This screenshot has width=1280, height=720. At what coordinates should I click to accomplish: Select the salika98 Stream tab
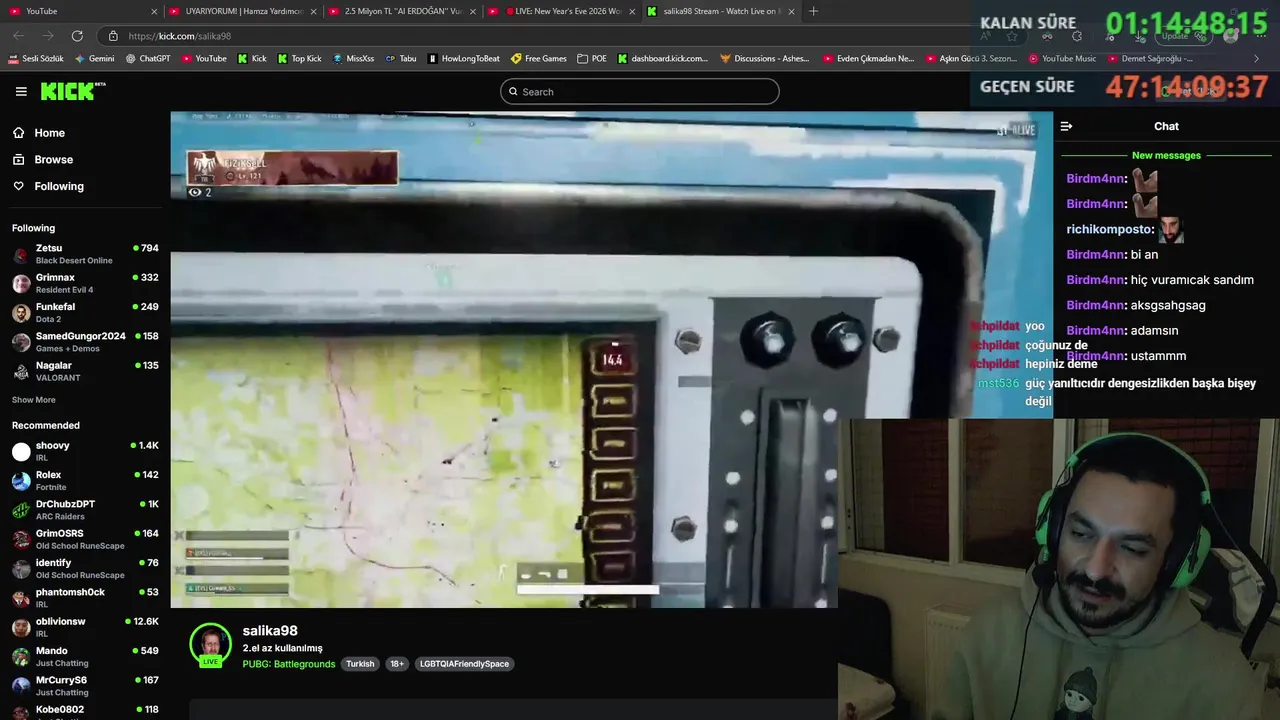point(720,11)
